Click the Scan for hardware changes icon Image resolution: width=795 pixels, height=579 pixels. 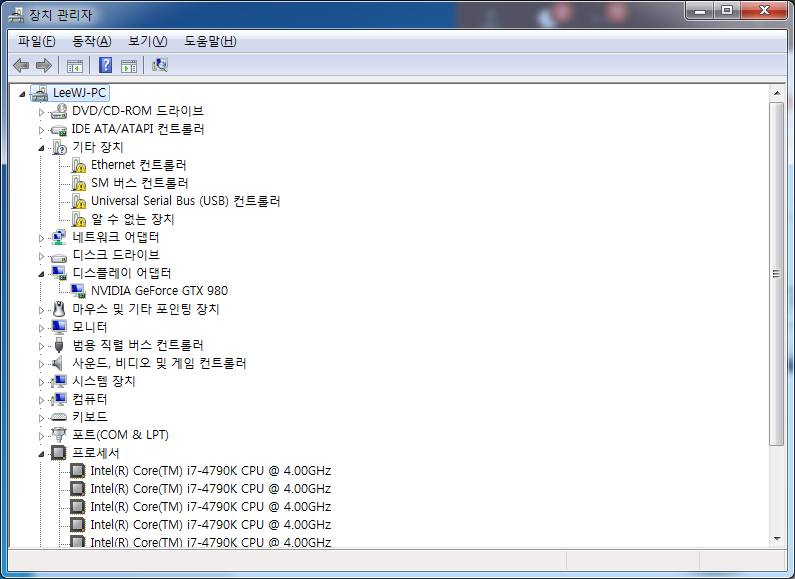tap(159, 66)
